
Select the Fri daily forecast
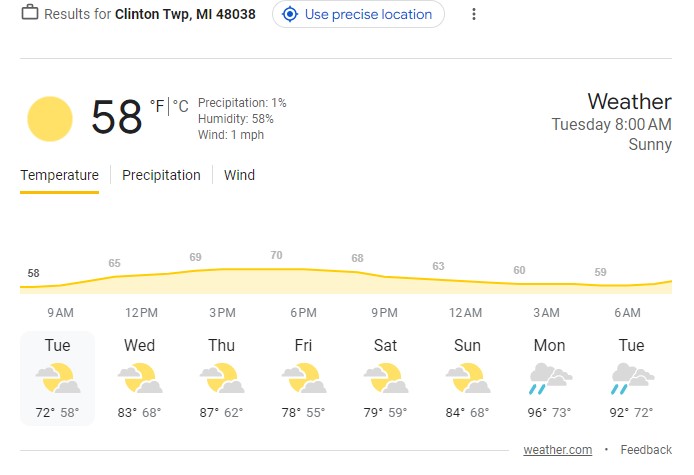click(x=303, y=378)
